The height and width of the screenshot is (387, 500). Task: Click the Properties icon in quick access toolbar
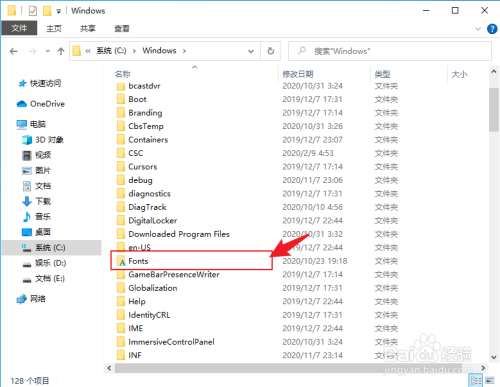click(33, 11)
